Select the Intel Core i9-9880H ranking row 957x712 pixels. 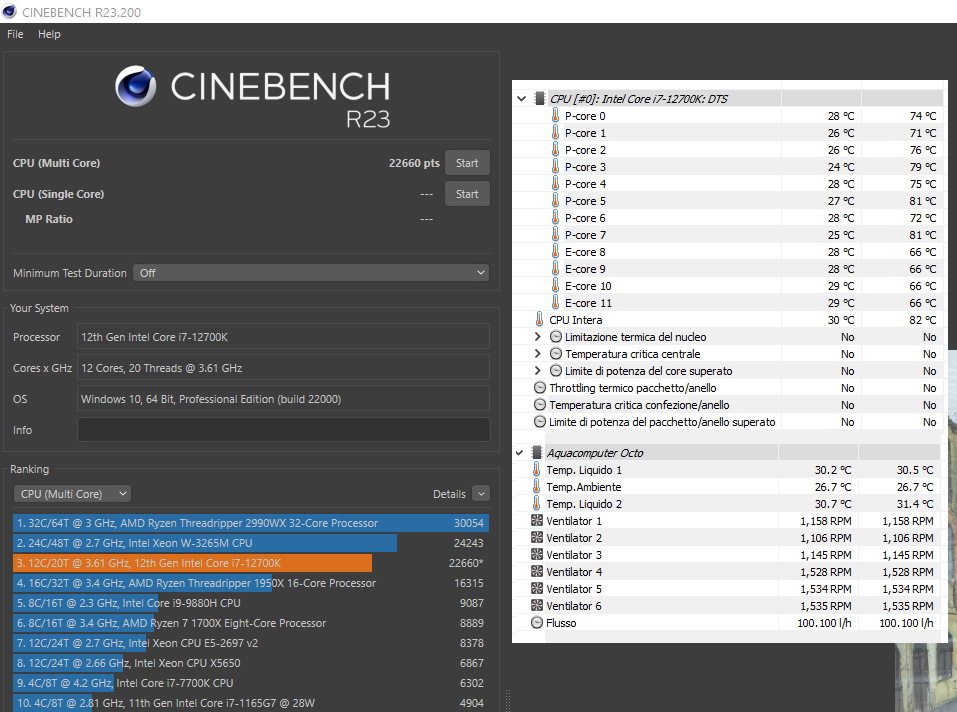pyautogui.click(x=251, y=603)
